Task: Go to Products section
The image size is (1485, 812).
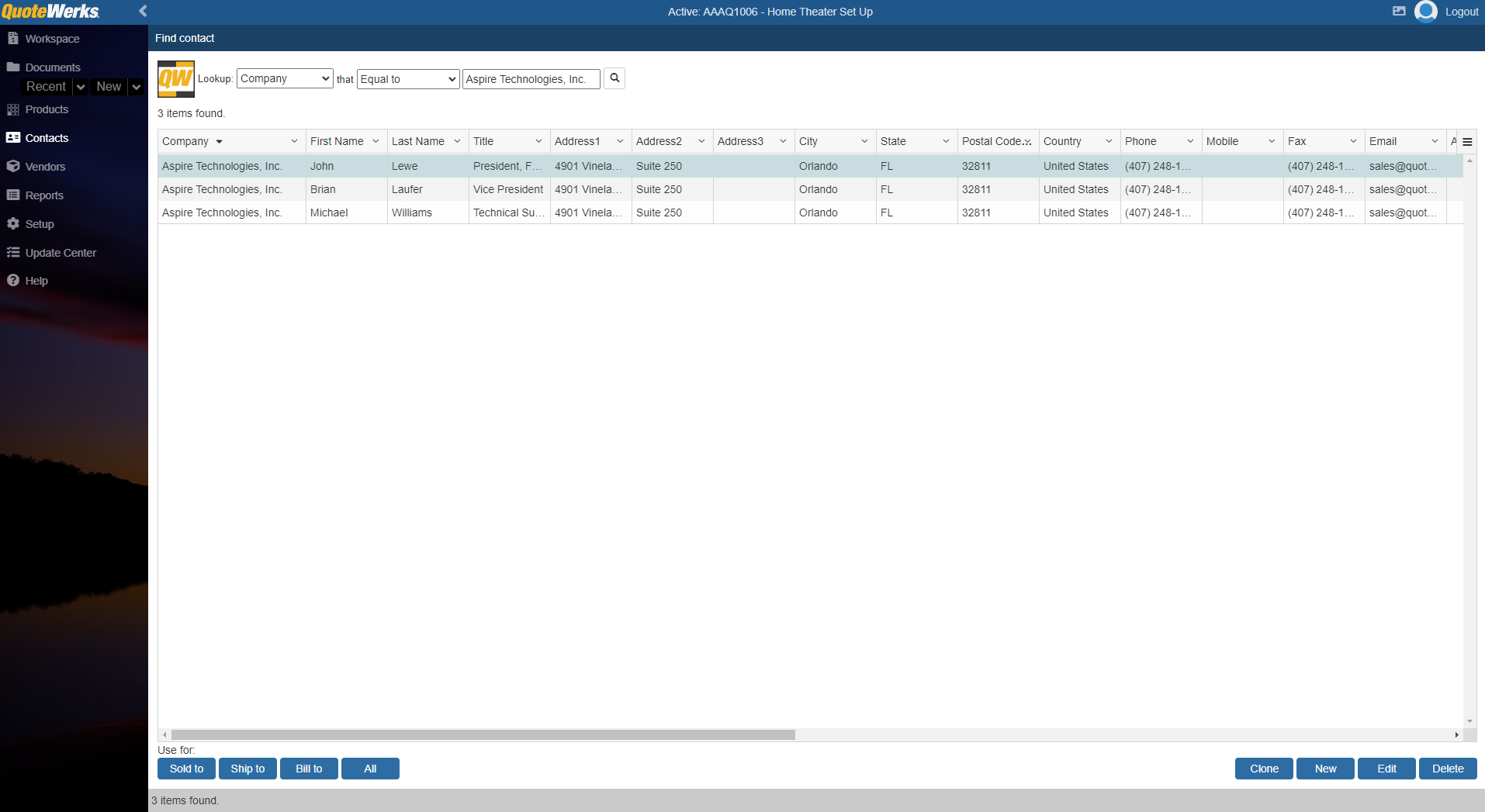Action: click(x=47, y=109)
